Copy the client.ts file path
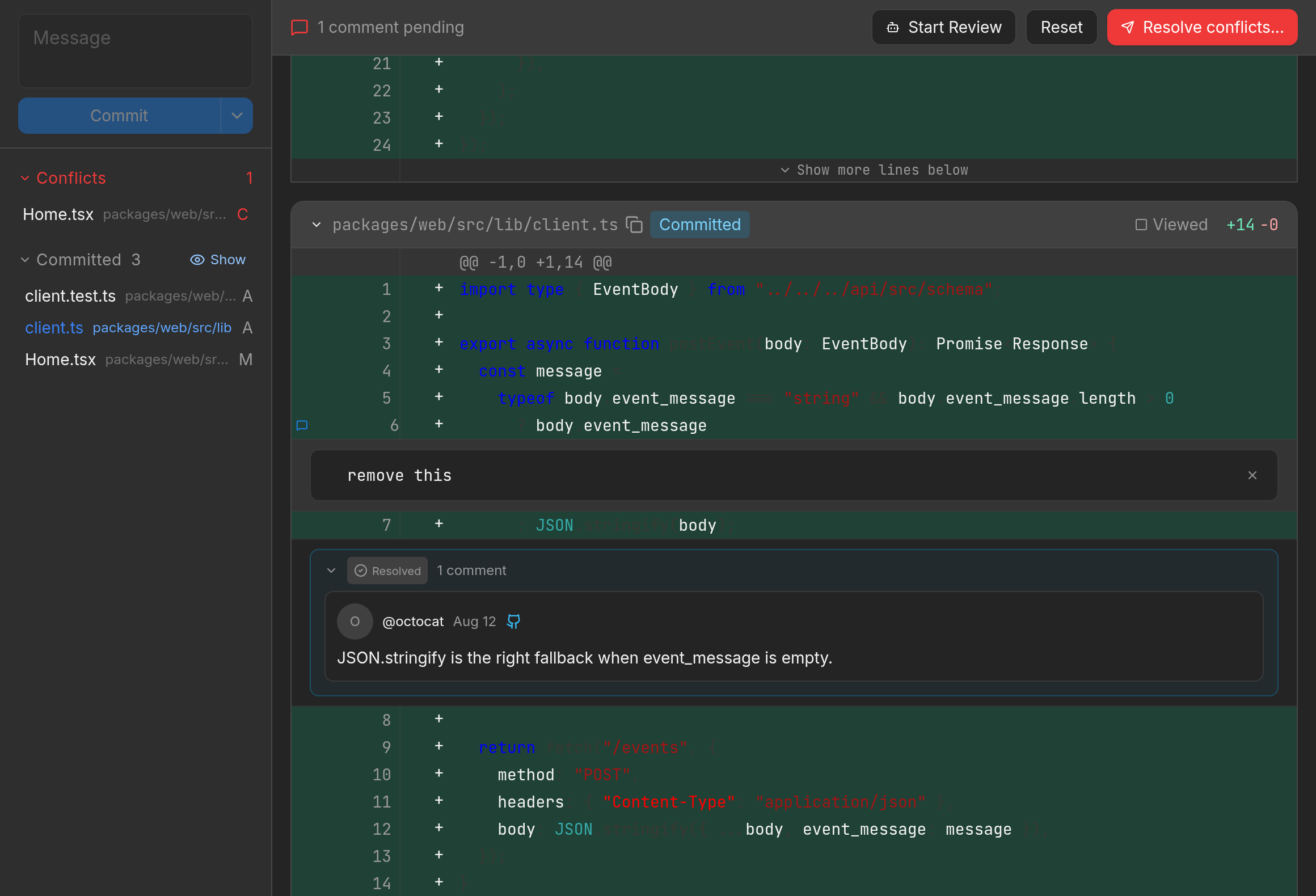 tap(634, 225)
